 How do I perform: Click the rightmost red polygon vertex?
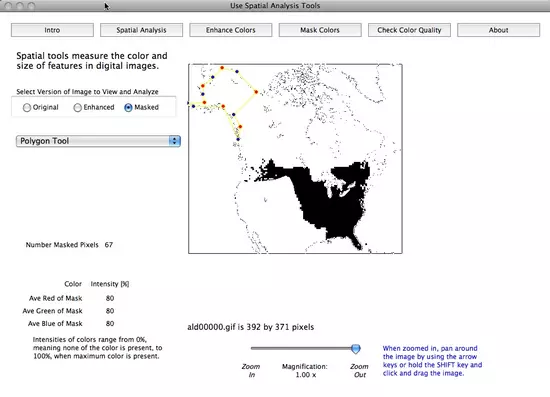[256, 92]
